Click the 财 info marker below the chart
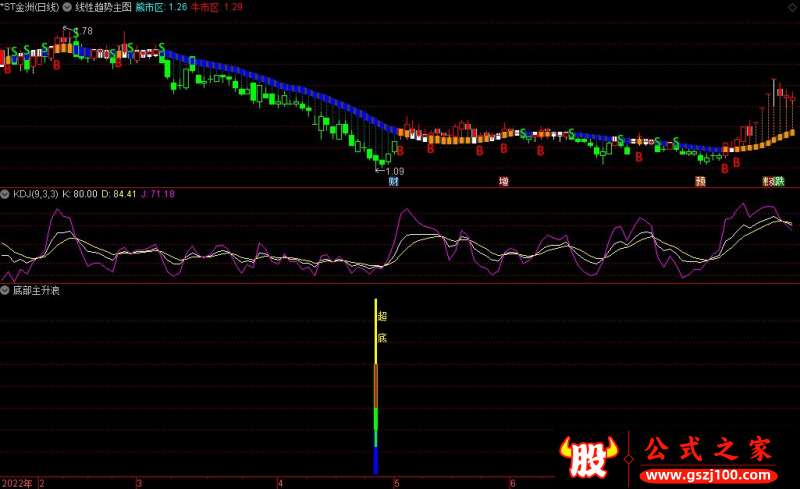 393,181
